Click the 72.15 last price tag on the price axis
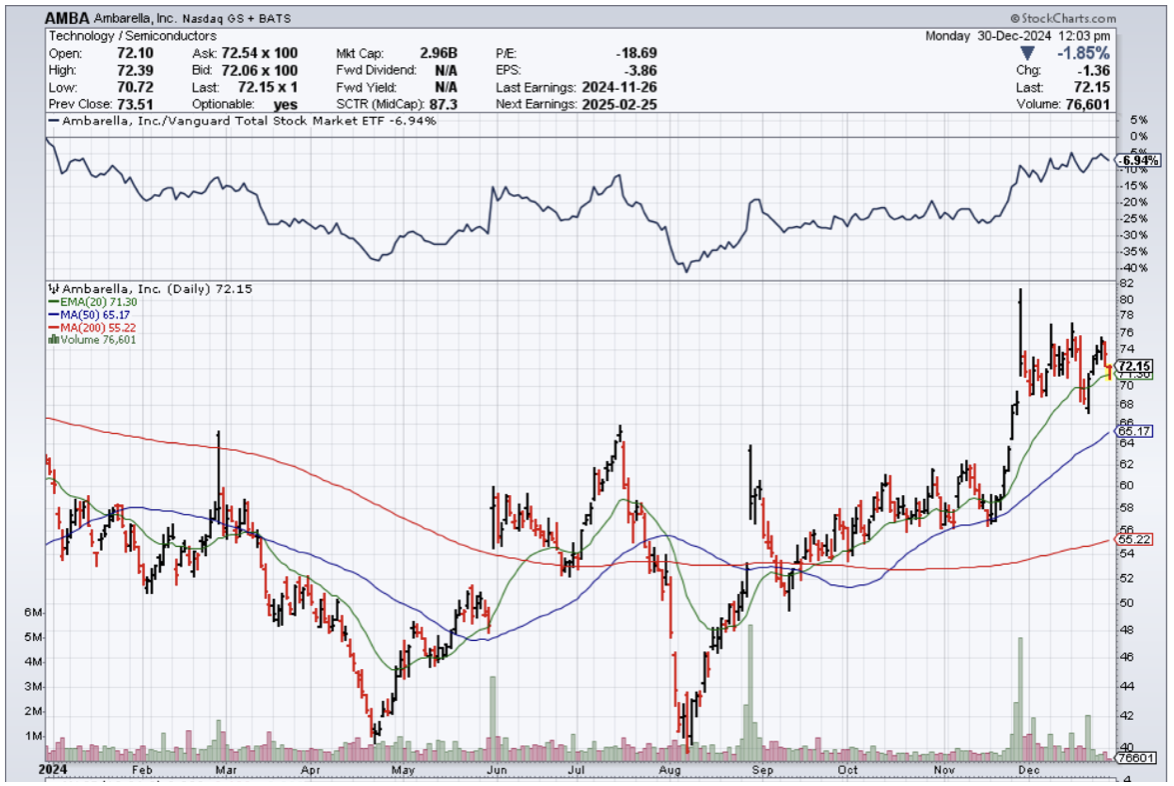Image resolution: width=1174 pixels, height=786 pixels. click(x=1135, y=366)
